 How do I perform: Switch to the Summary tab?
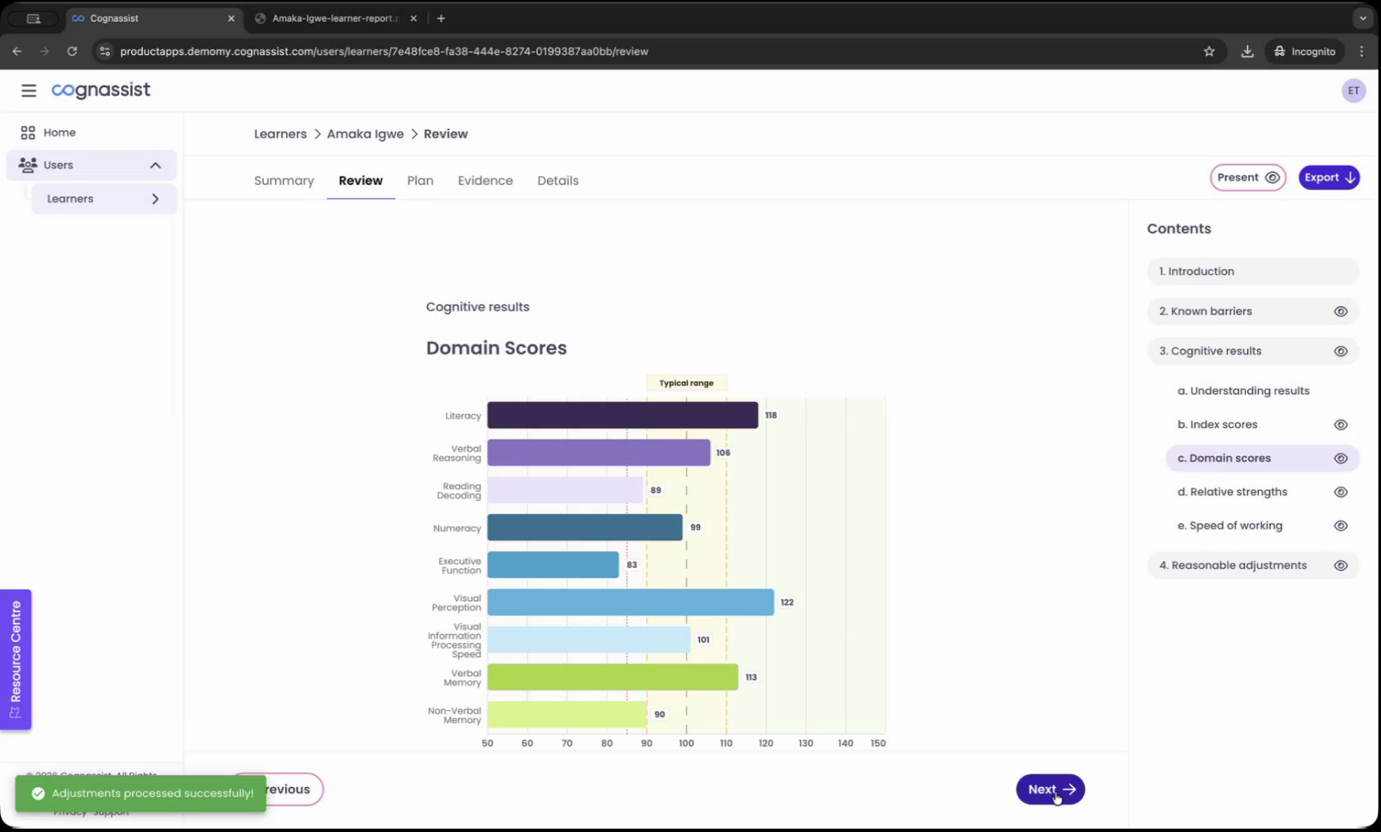284,181
